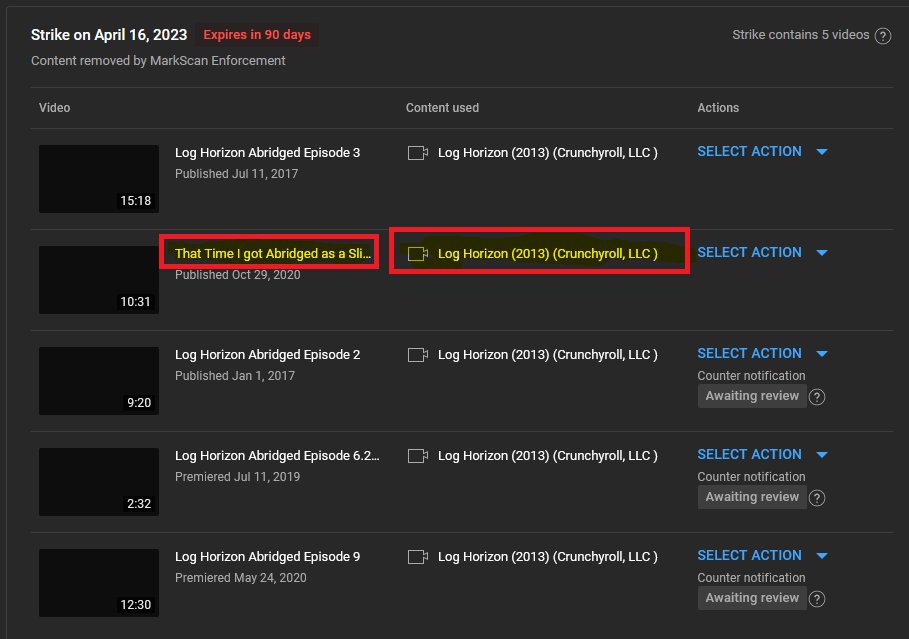Open thumbnail of 9:20 video Episode 2

tap(99, 380)
